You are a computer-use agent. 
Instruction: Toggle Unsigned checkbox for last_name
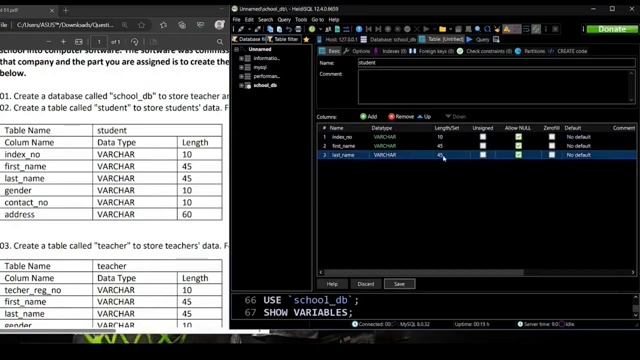coord(483,155)
